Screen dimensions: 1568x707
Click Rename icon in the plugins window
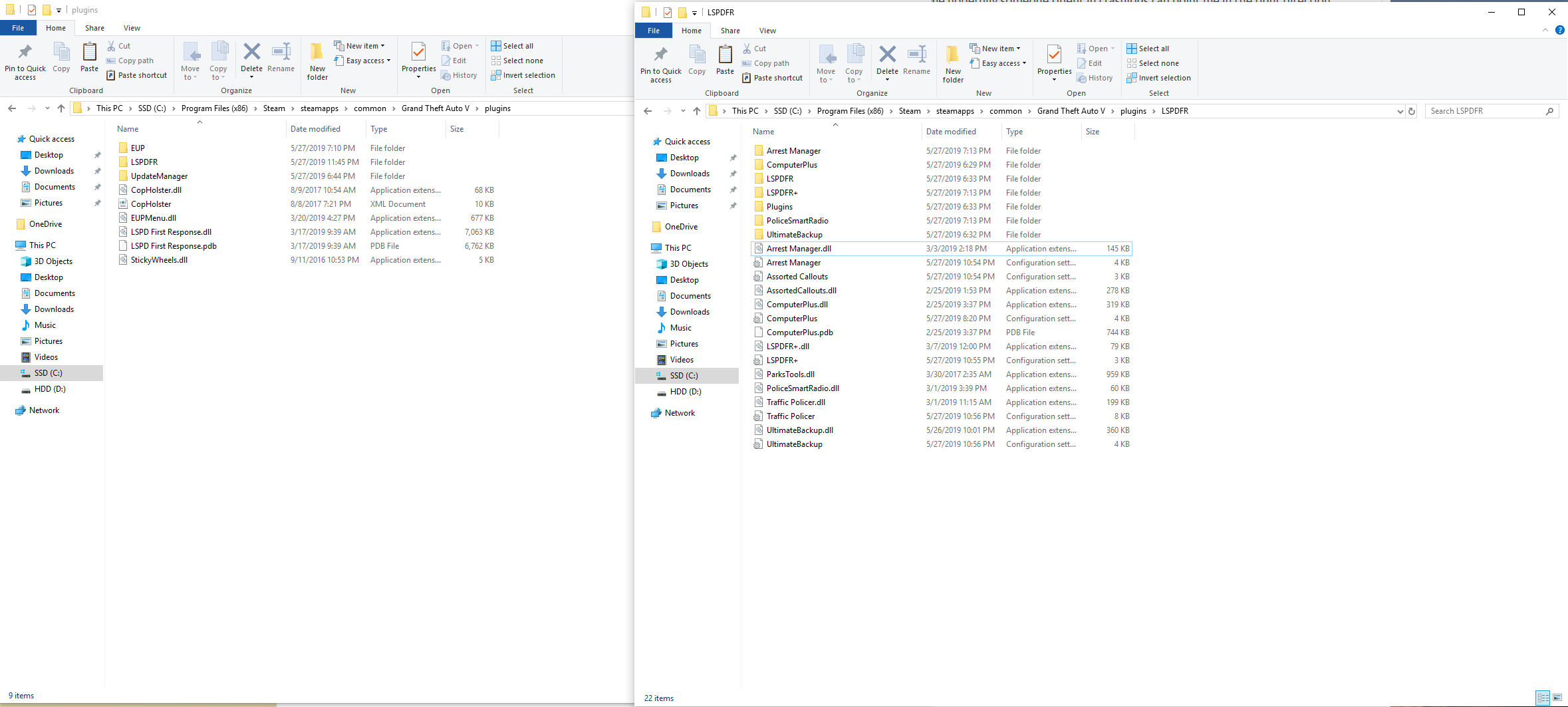click(x=281, y=58)
